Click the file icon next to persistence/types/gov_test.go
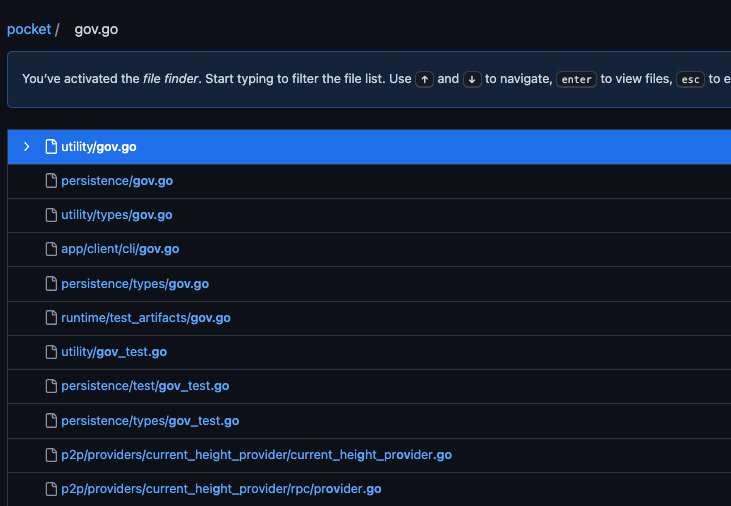The image size is (731, 506). 51,420
